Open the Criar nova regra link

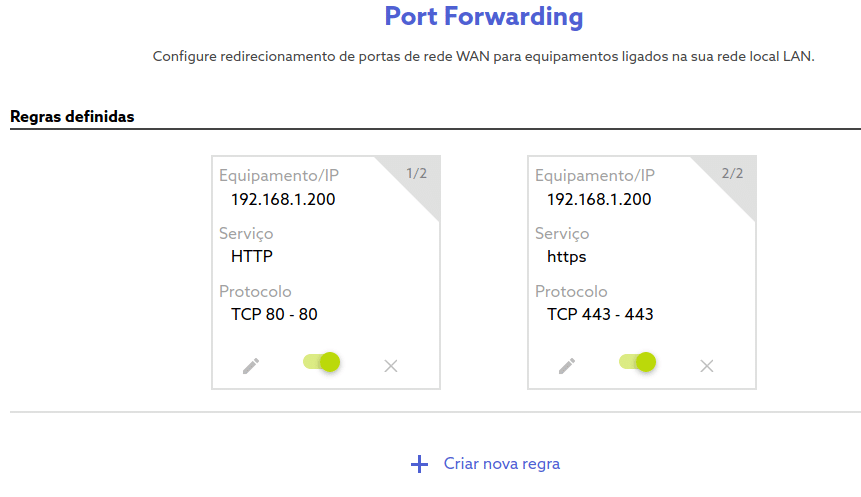(502, 464)
